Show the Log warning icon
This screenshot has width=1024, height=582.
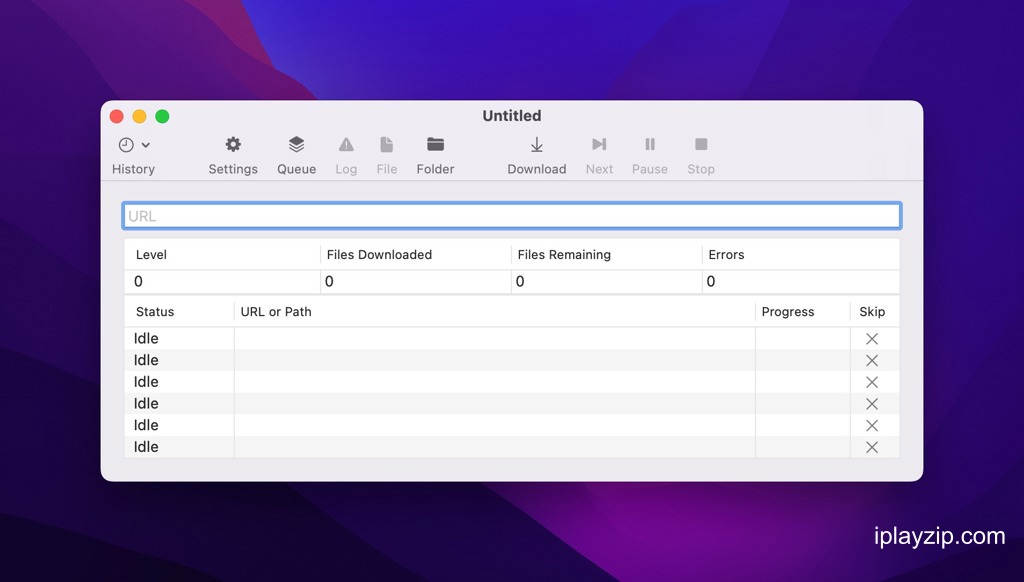pos(346,144)
